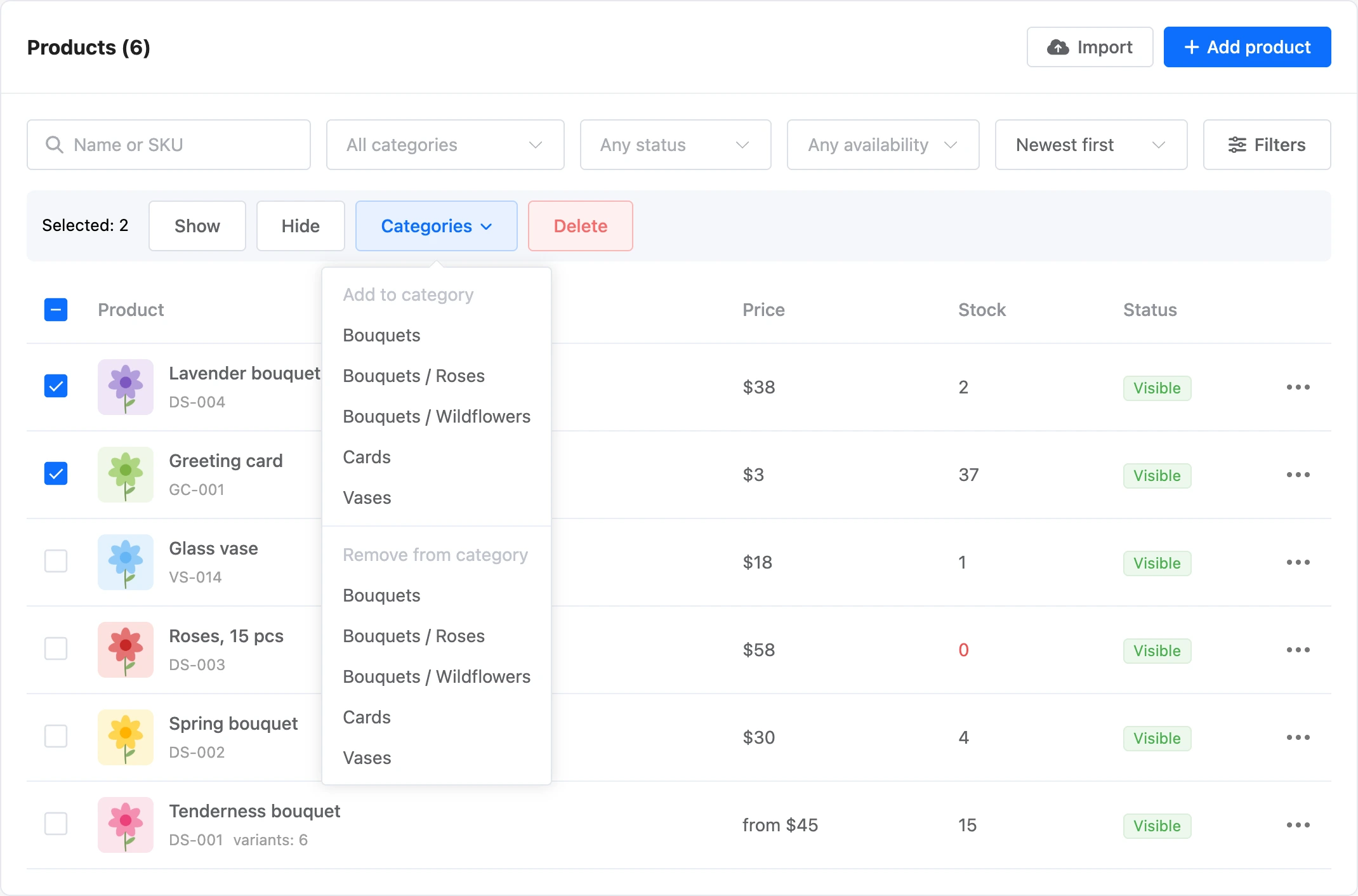Open the Any availability dropdown
Viewport: 1358px width, 896px height.
pyautogui.click(x=883, y=145)
